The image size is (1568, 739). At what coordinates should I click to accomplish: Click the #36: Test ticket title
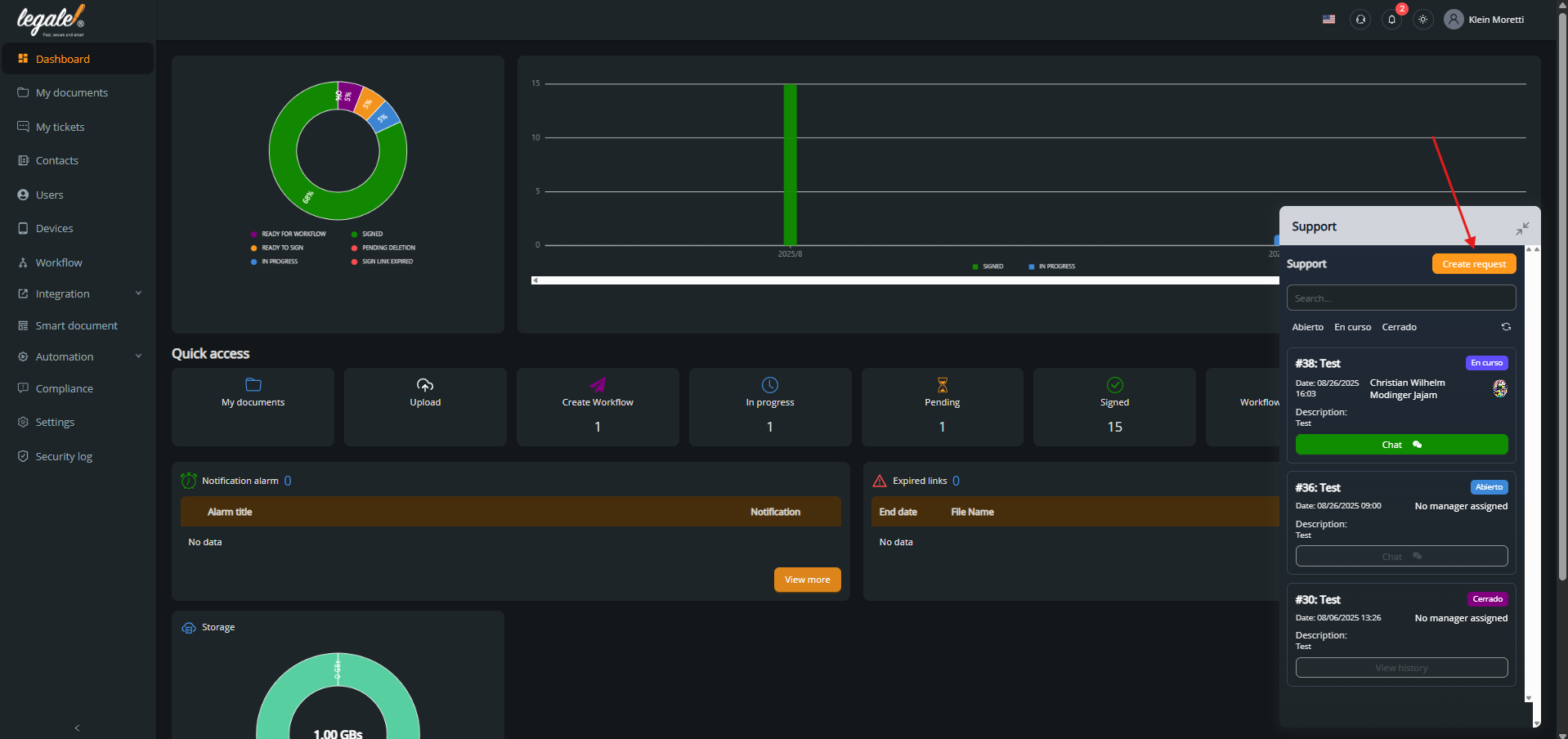1317,487
